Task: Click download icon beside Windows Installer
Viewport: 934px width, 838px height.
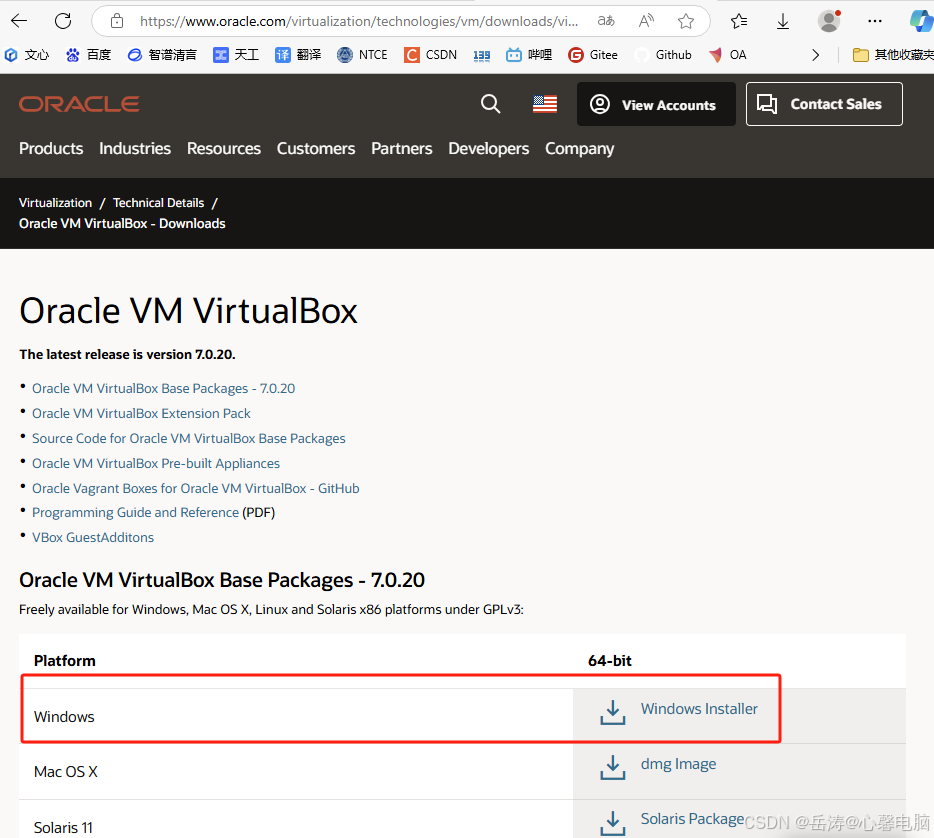Action: 612,712
